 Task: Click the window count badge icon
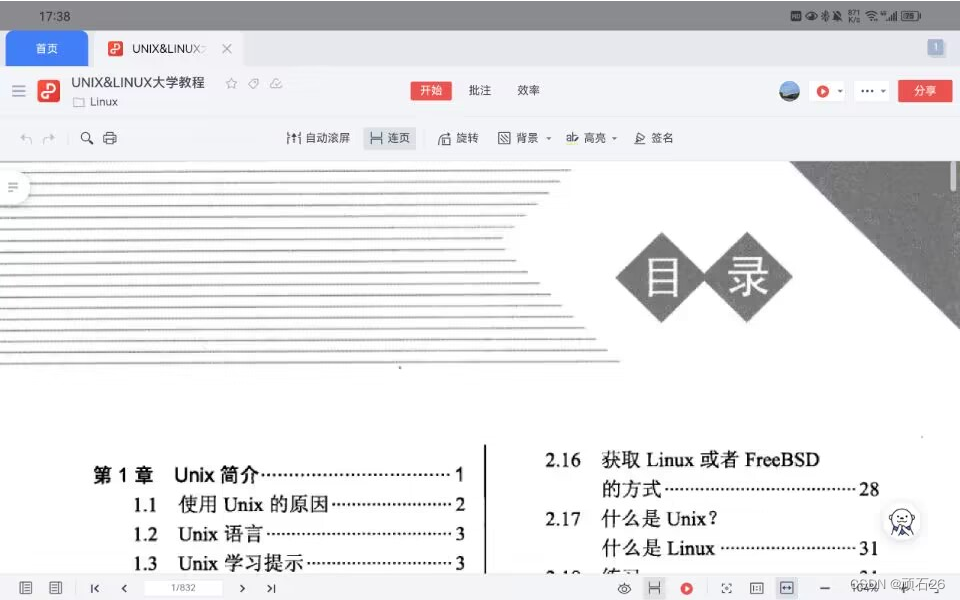pyautogui.click(x=936, y=47)
